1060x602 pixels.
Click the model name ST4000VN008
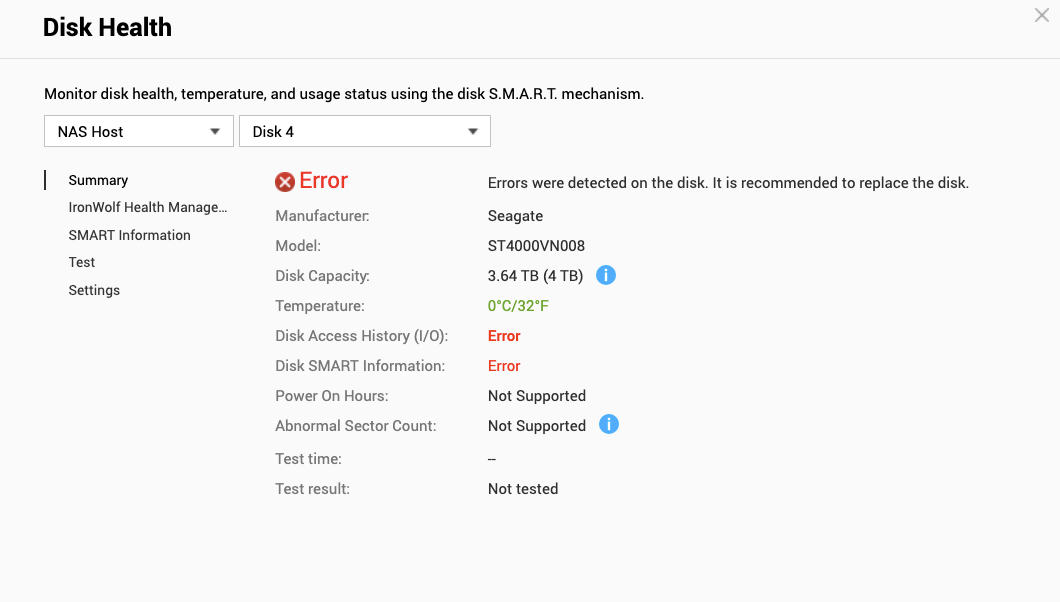point(535,245)
